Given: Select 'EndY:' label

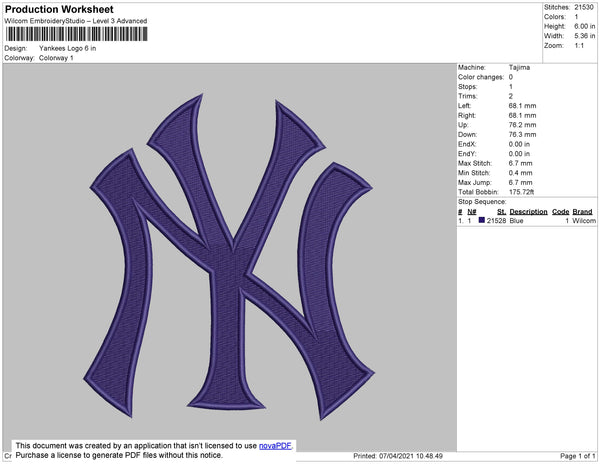Looking at the screenshot, I should [x=467, y=154].
